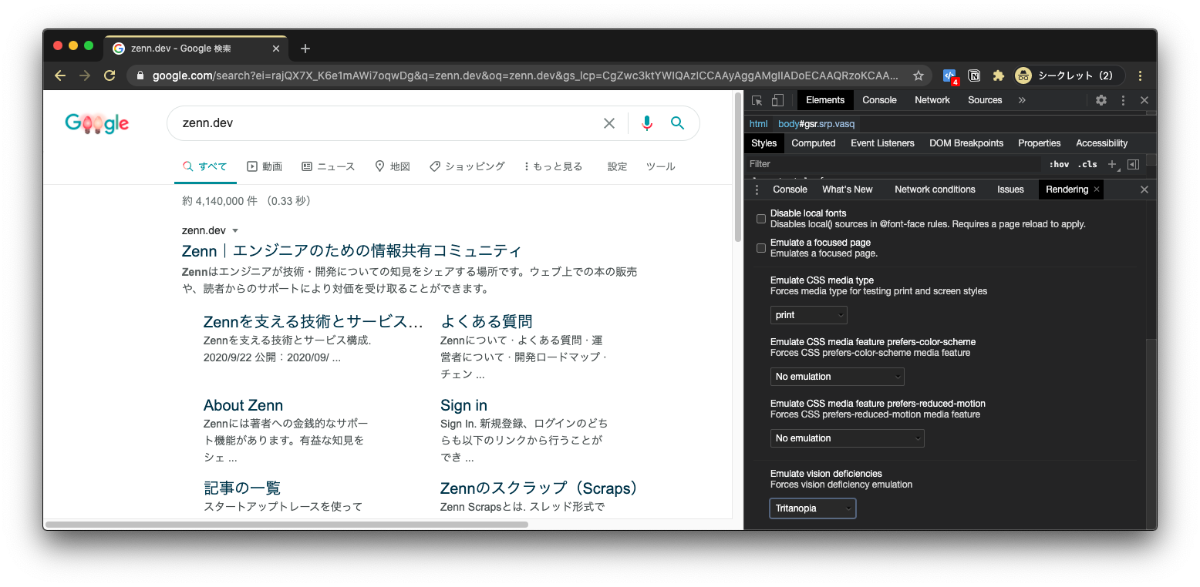
Task: Select the 動画 search filter tab
Action: pos(264,166)
